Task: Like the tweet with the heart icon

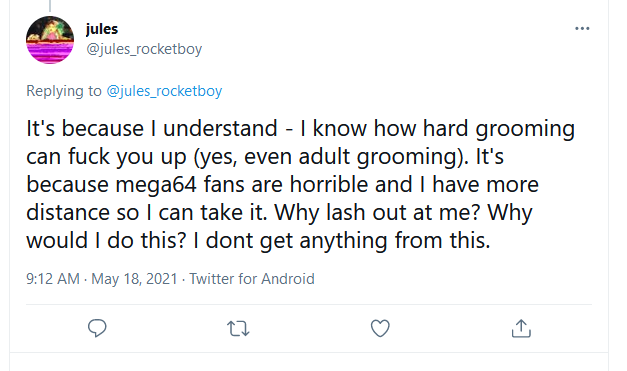Action: pyautogui.click(x=380, y=328)
